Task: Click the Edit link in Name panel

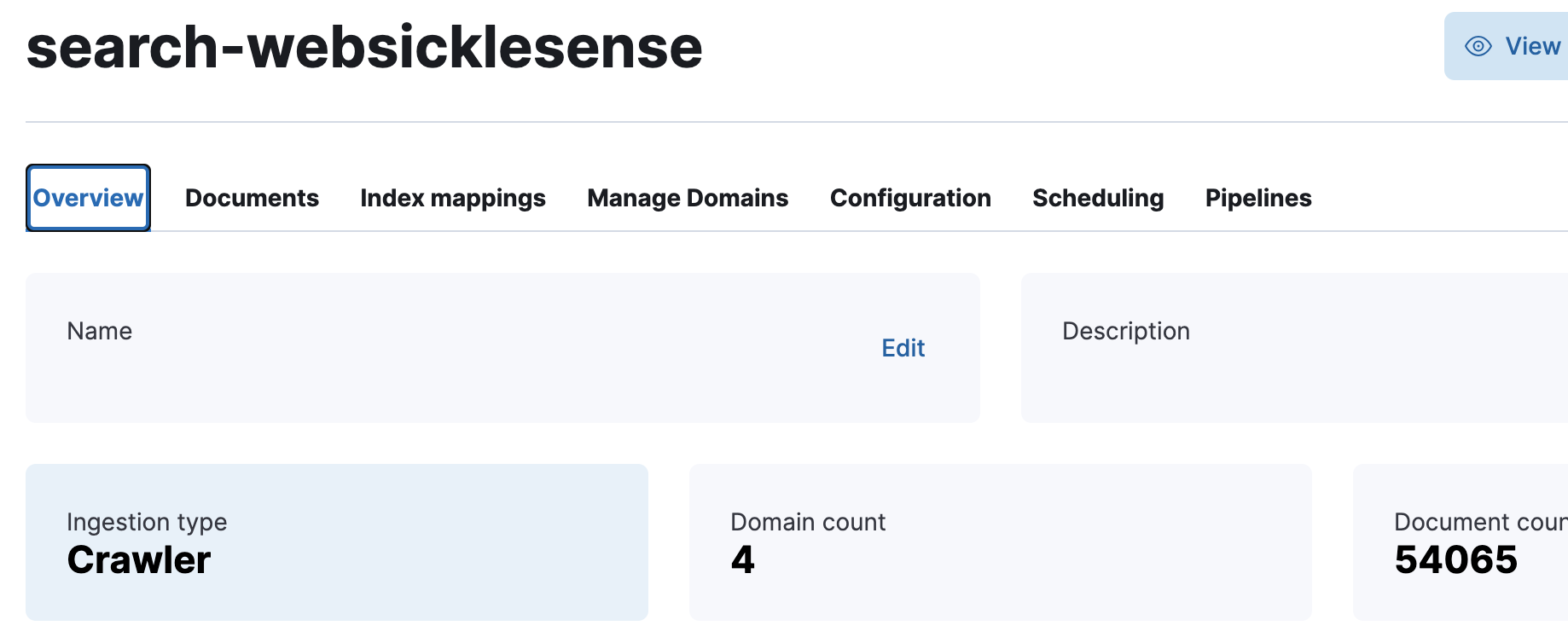Action: [x=903, y=348]
